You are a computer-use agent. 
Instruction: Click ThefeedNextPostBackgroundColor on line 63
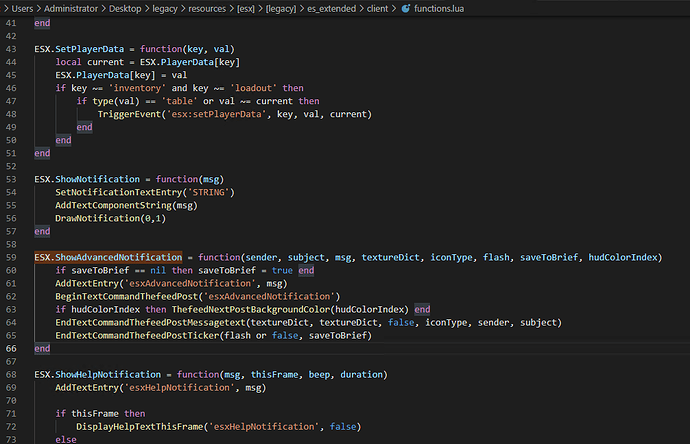(x=251, y=309)
